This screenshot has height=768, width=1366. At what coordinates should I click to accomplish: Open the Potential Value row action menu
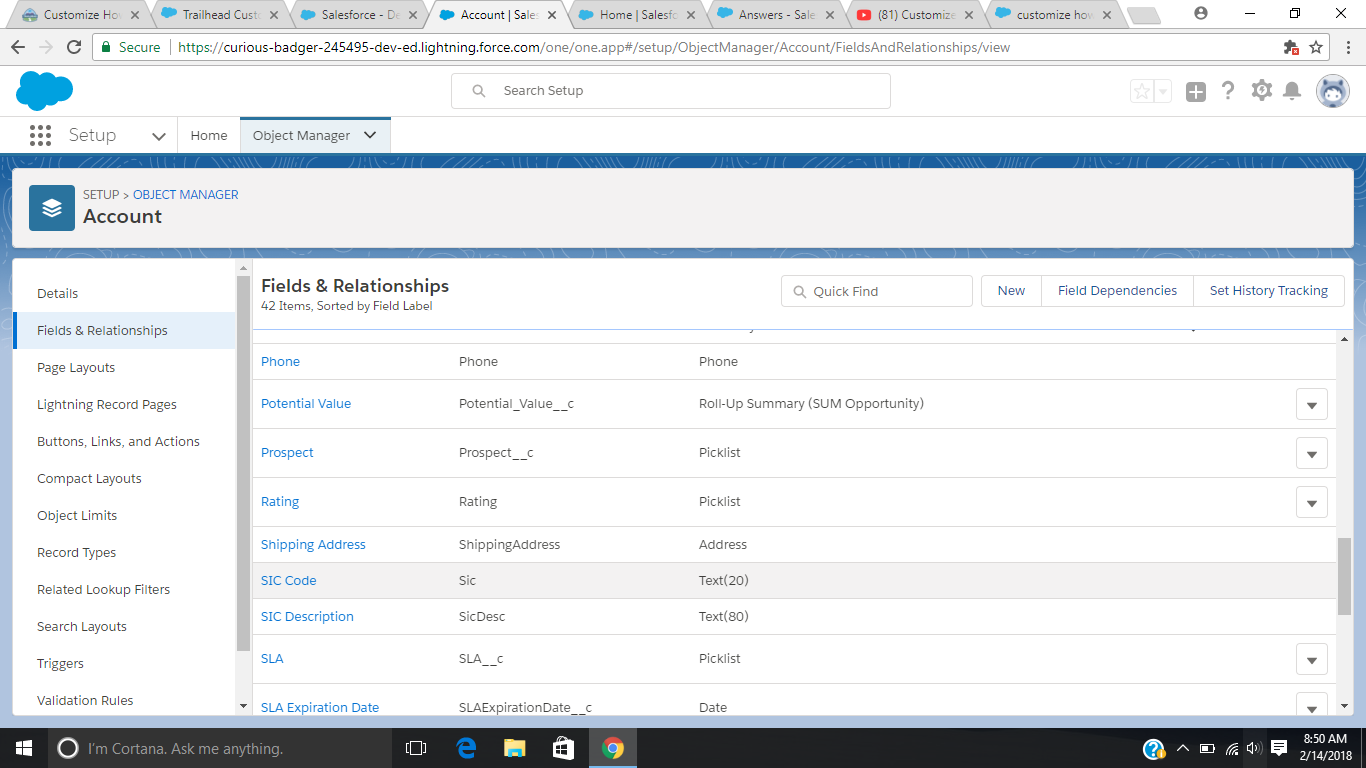(x=1311, y=405)
